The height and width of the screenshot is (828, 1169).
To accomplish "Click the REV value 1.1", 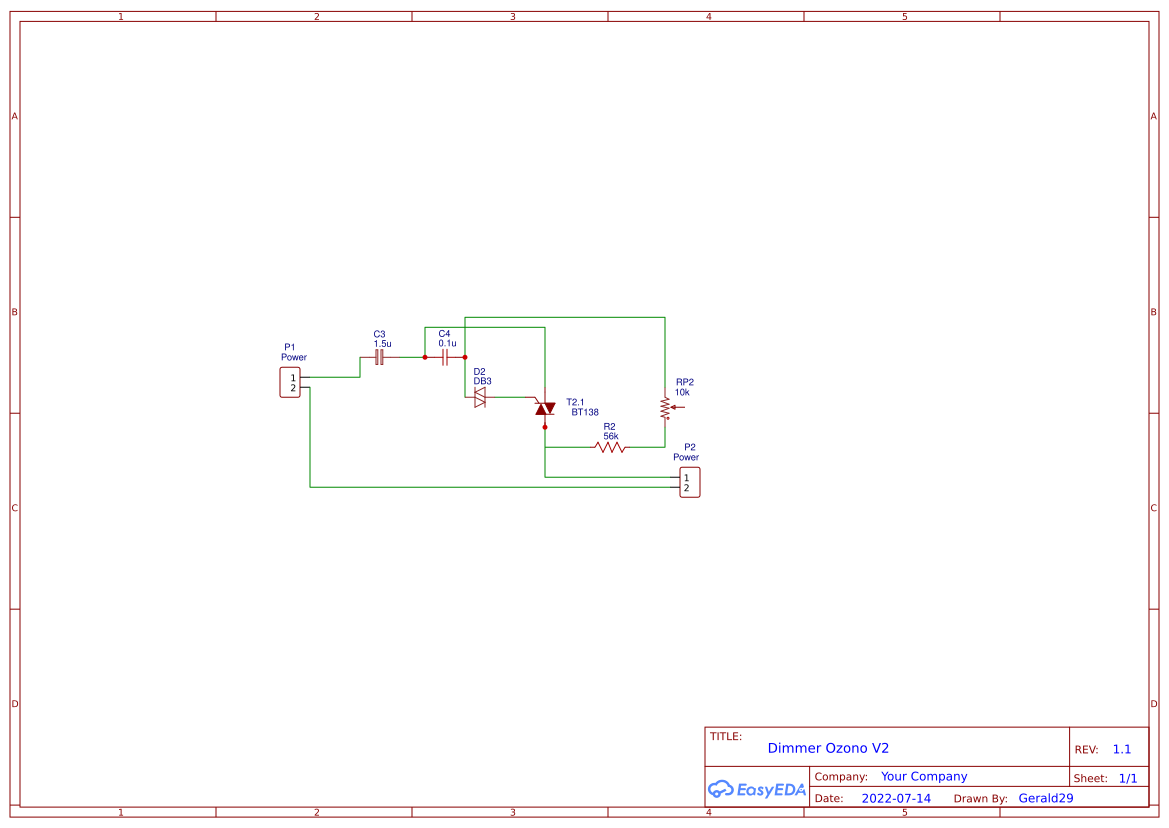I will click(x=1121, y=749).
